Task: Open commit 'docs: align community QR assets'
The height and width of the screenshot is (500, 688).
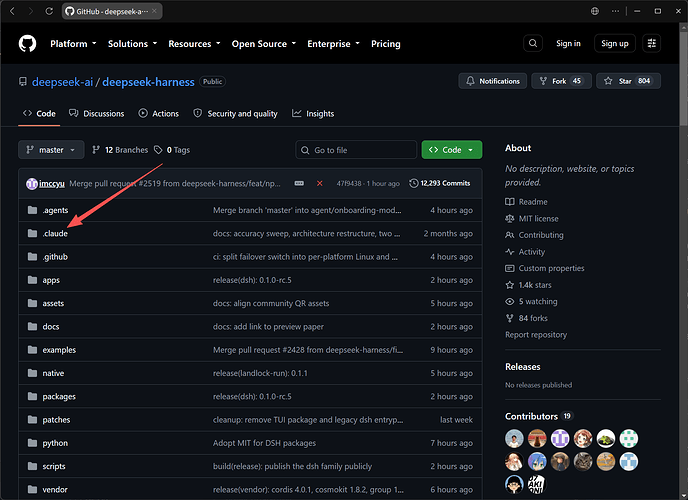Action: (271, 304)
